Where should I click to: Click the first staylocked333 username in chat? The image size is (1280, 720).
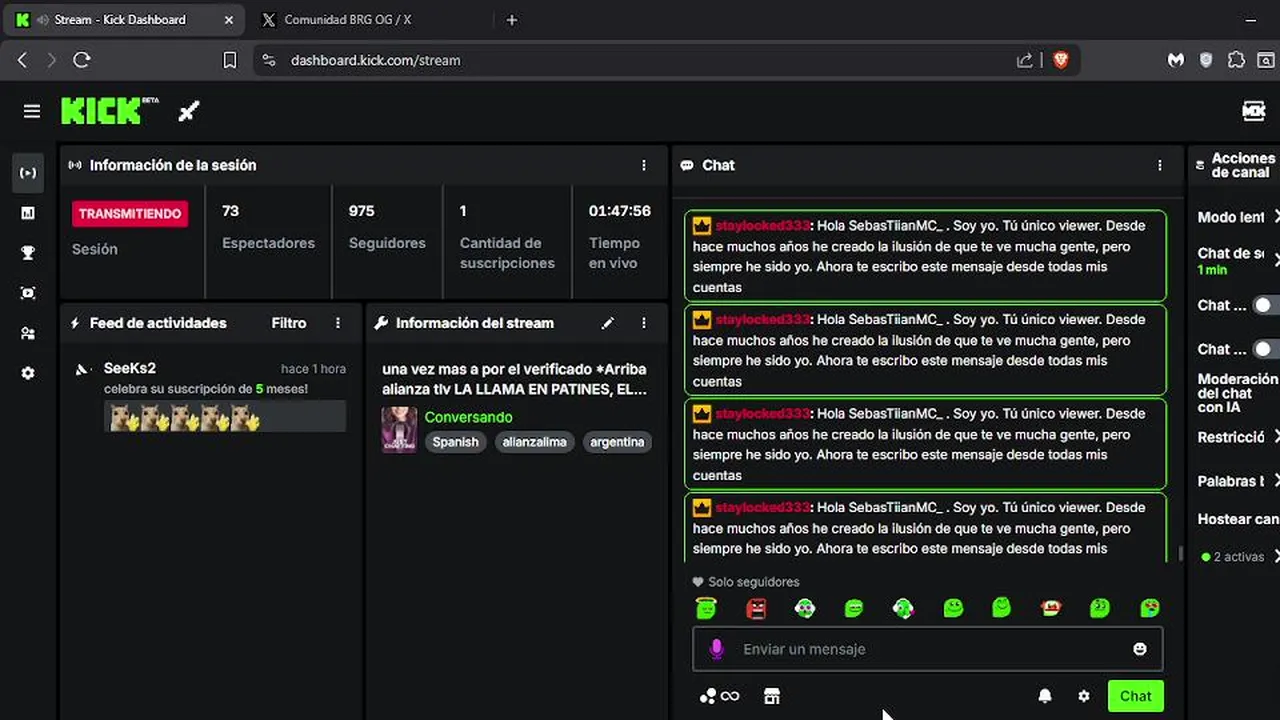pos(762,225)
